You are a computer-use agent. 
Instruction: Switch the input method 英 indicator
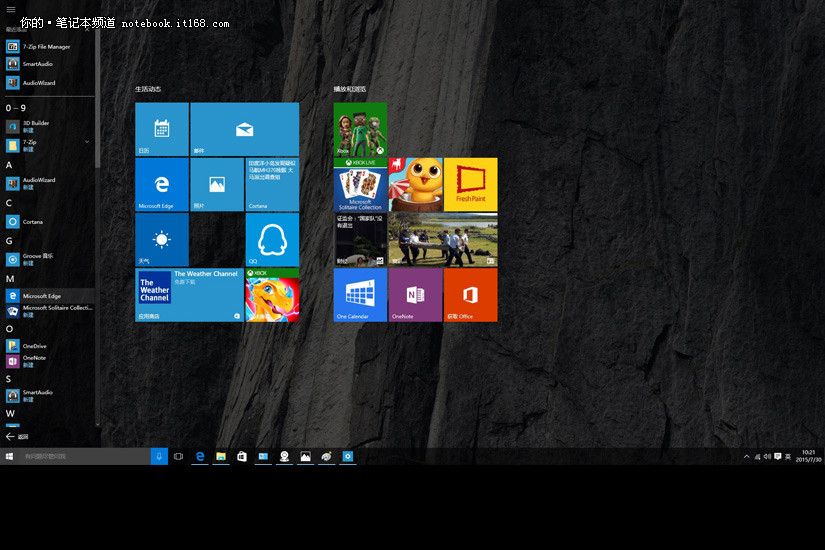coord(788,457)
